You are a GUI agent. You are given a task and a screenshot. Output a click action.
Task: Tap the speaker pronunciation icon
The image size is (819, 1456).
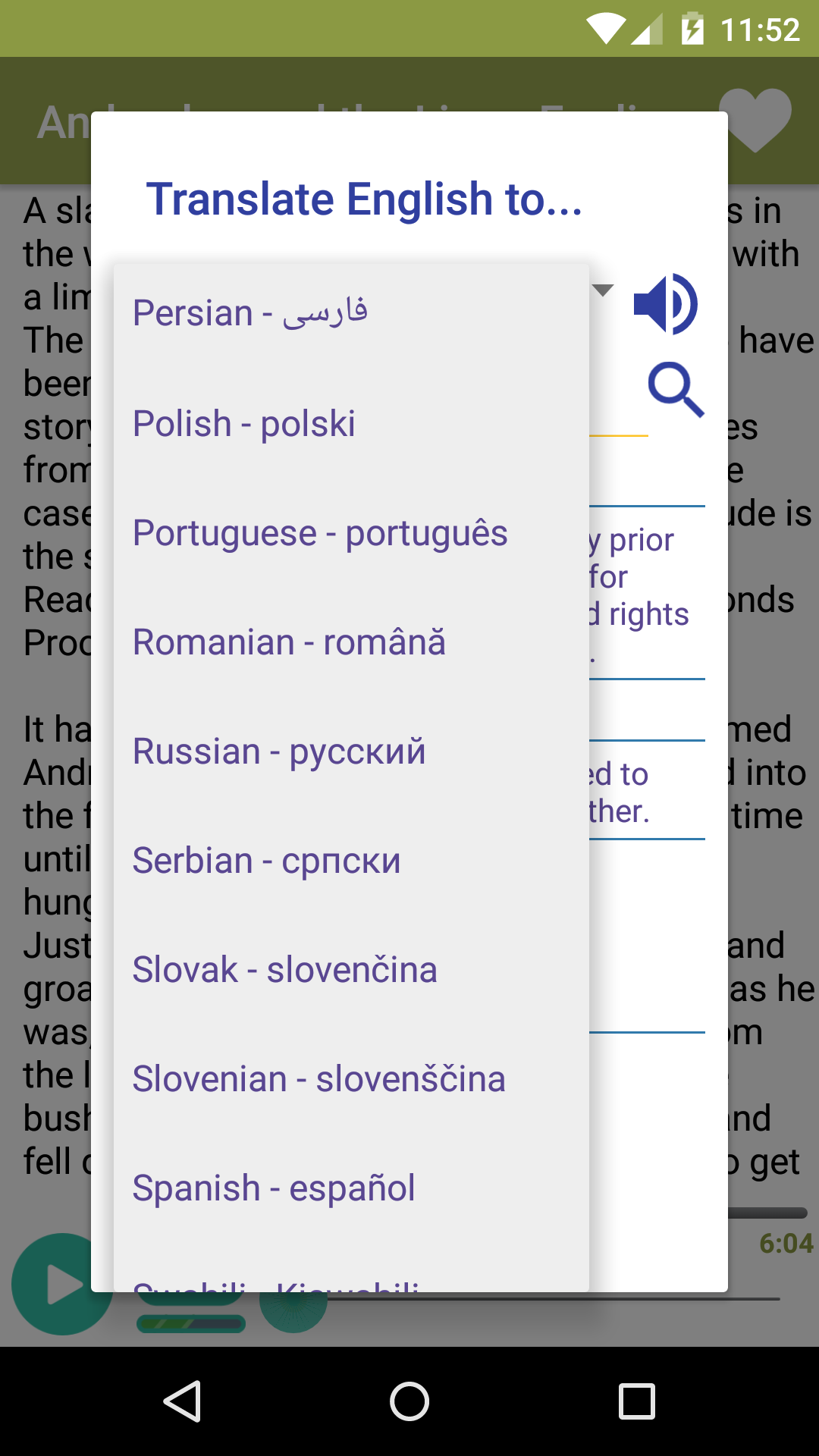tap(665, 304)
